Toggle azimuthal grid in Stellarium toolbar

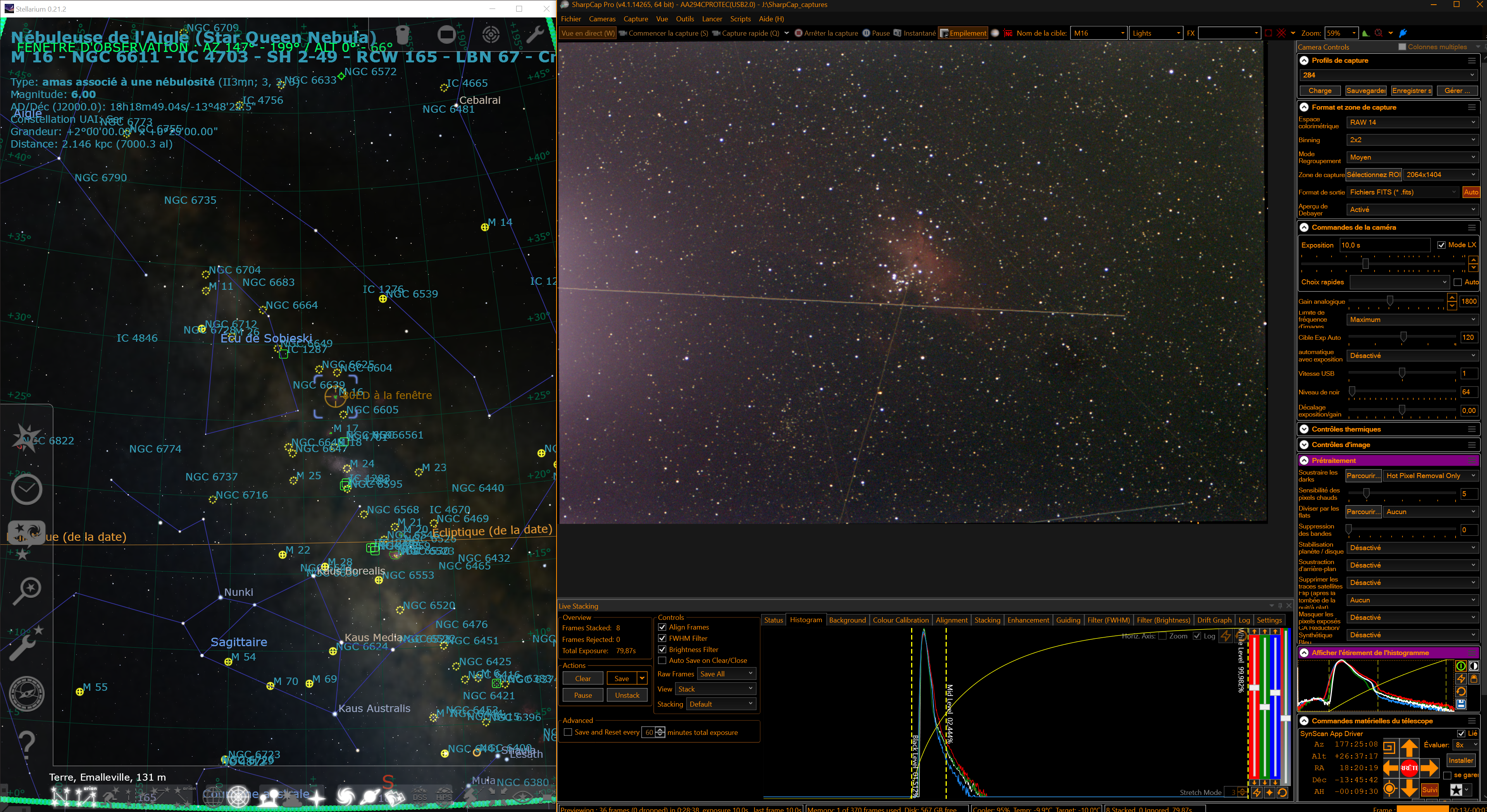click(238, 797)
